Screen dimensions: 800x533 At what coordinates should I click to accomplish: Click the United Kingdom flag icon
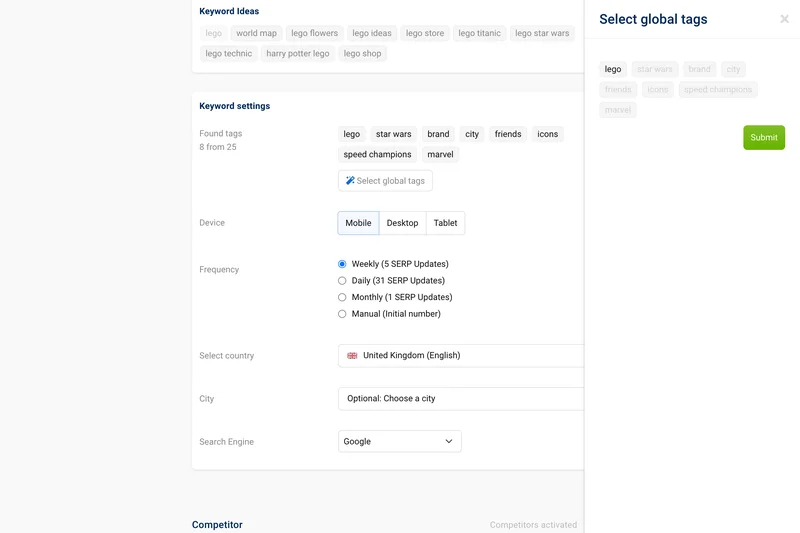(352, 356)
